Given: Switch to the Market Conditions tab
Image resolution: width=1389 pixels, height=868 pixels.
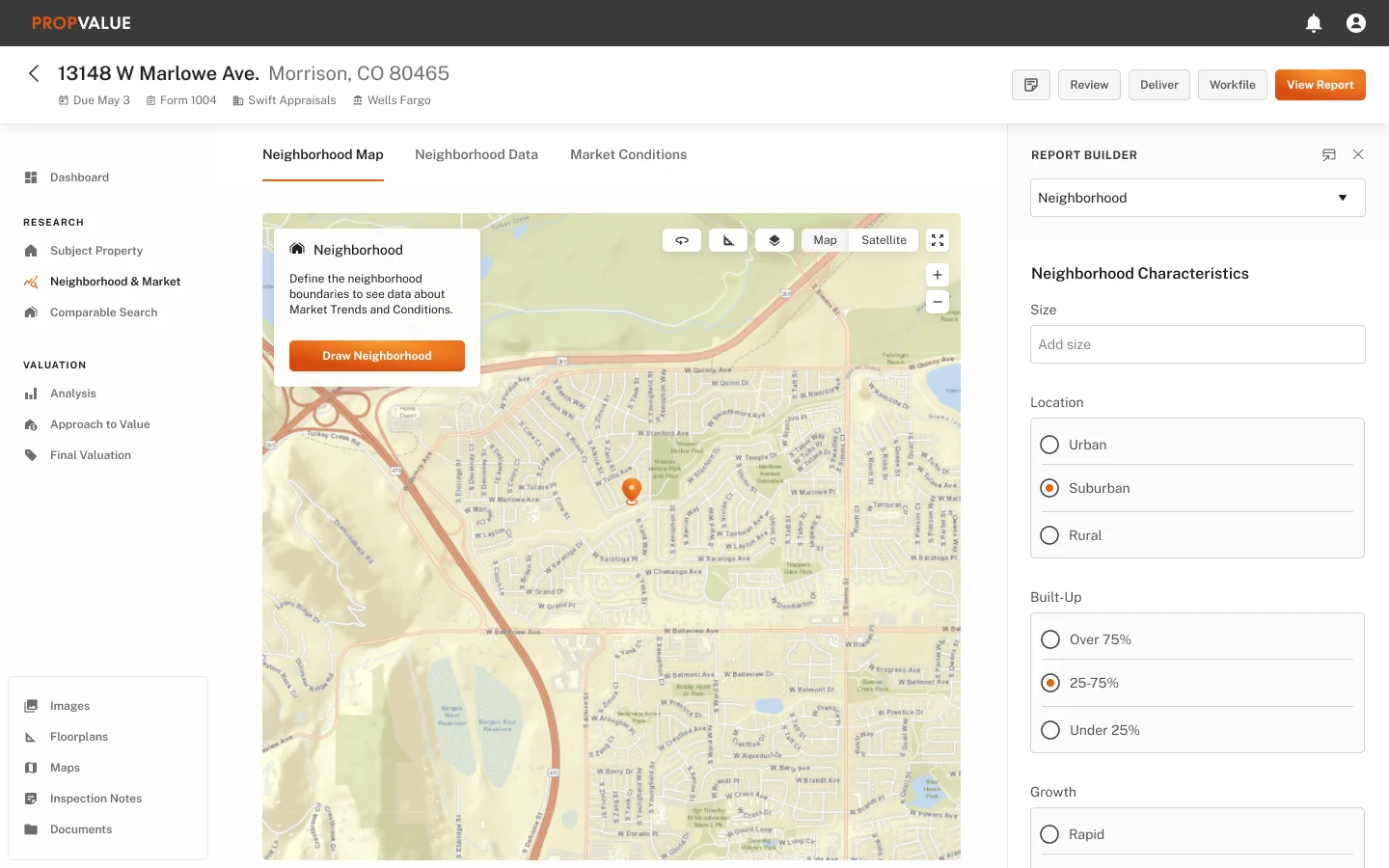Looking at the screenshot, I should click(x=628, y=154).
